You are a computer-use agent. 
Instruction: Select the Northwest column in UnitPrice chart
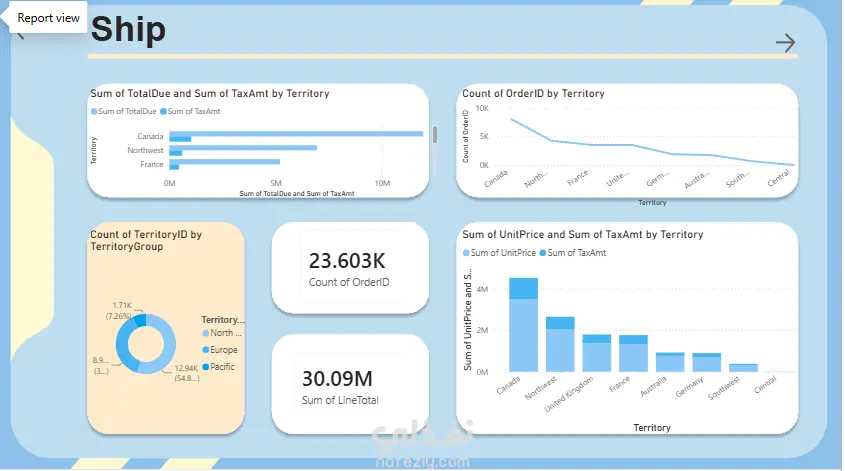[x=560, y=344]
